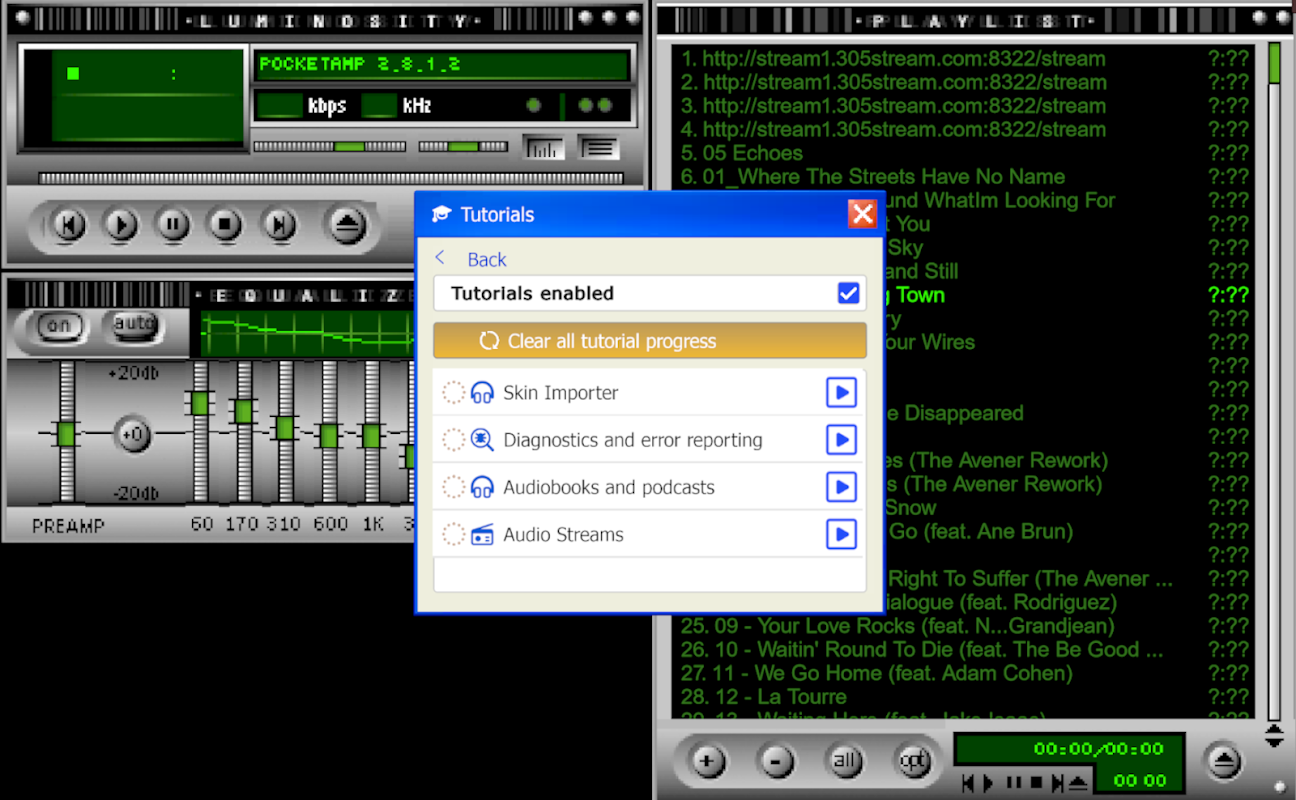Click the Eject button in the main player
The image size is (1296, 800).
tap(348, 226)
